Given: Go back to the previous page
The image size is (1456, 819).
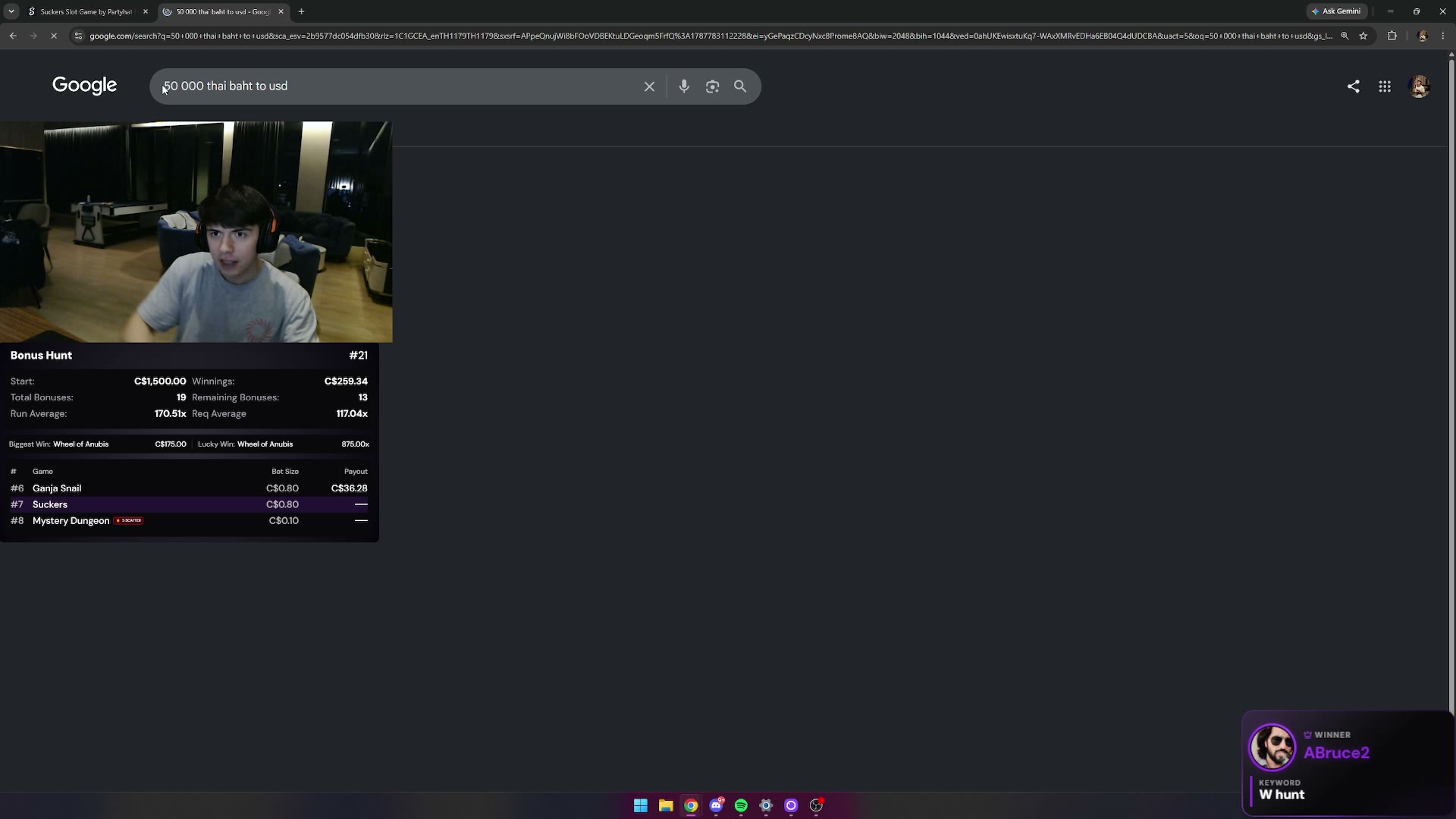Looking at the screenshot, I should click(x=13, y=36).
